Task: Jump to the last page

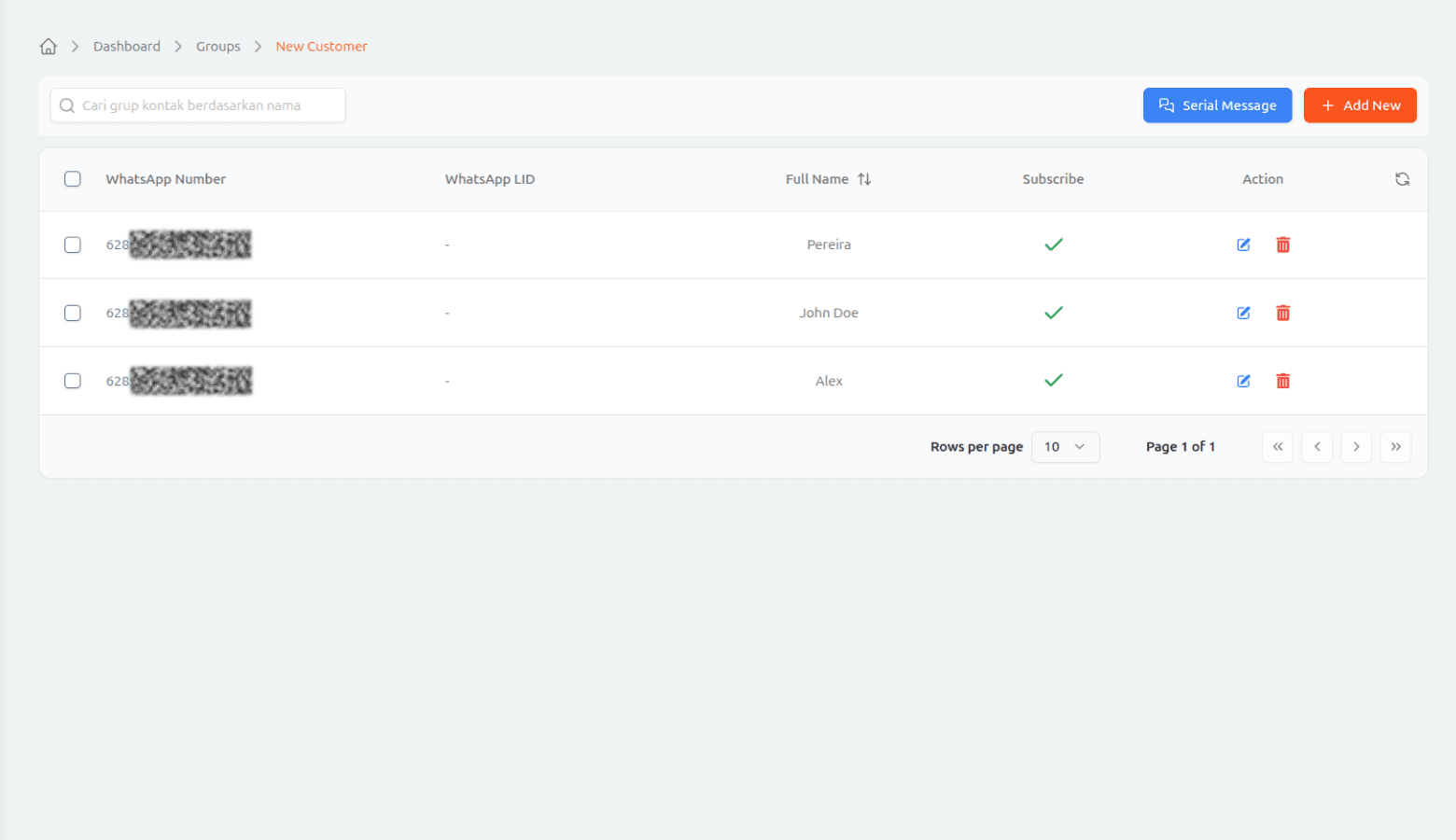Action: click(x=1395, y=447)
